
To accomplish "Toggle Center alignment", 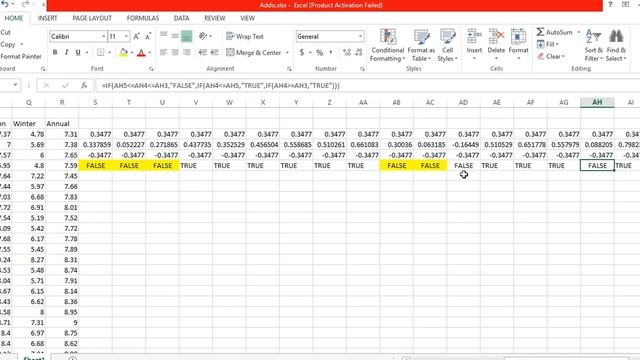I will pos(175,52).
